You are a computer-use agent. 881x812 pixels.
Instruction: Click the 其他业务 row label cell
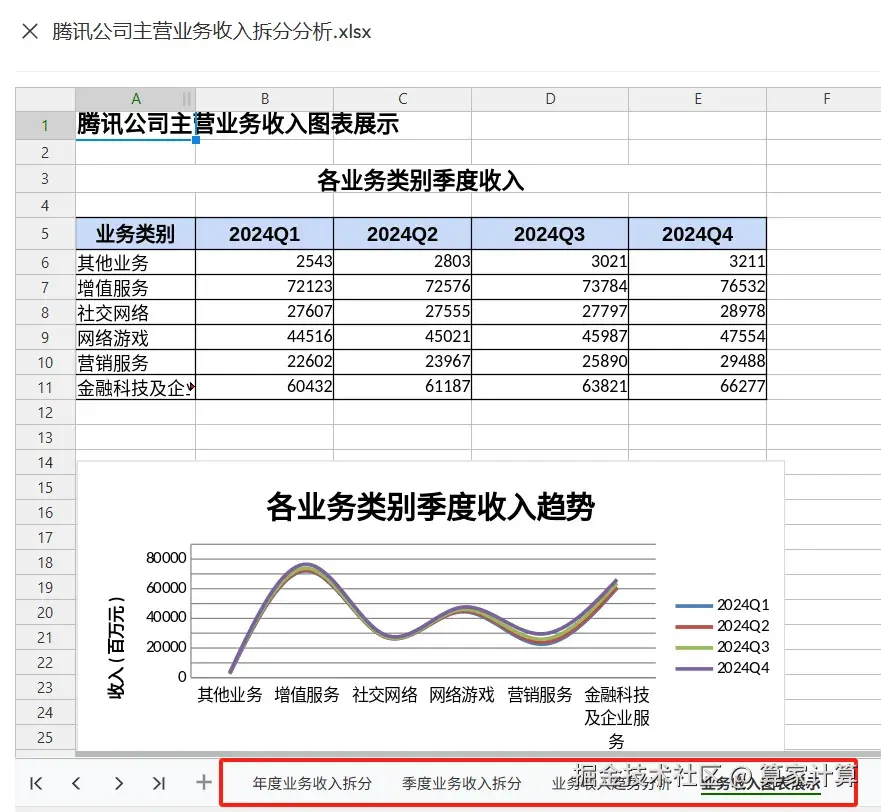coord(135,262)
